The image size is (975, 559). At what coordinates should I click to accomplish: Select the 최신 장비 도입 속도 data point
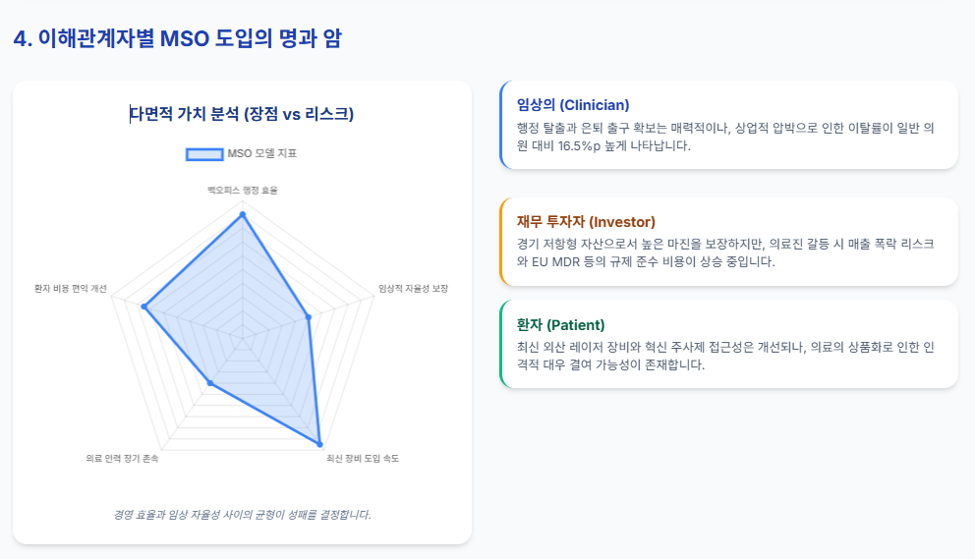pos(320,445)
